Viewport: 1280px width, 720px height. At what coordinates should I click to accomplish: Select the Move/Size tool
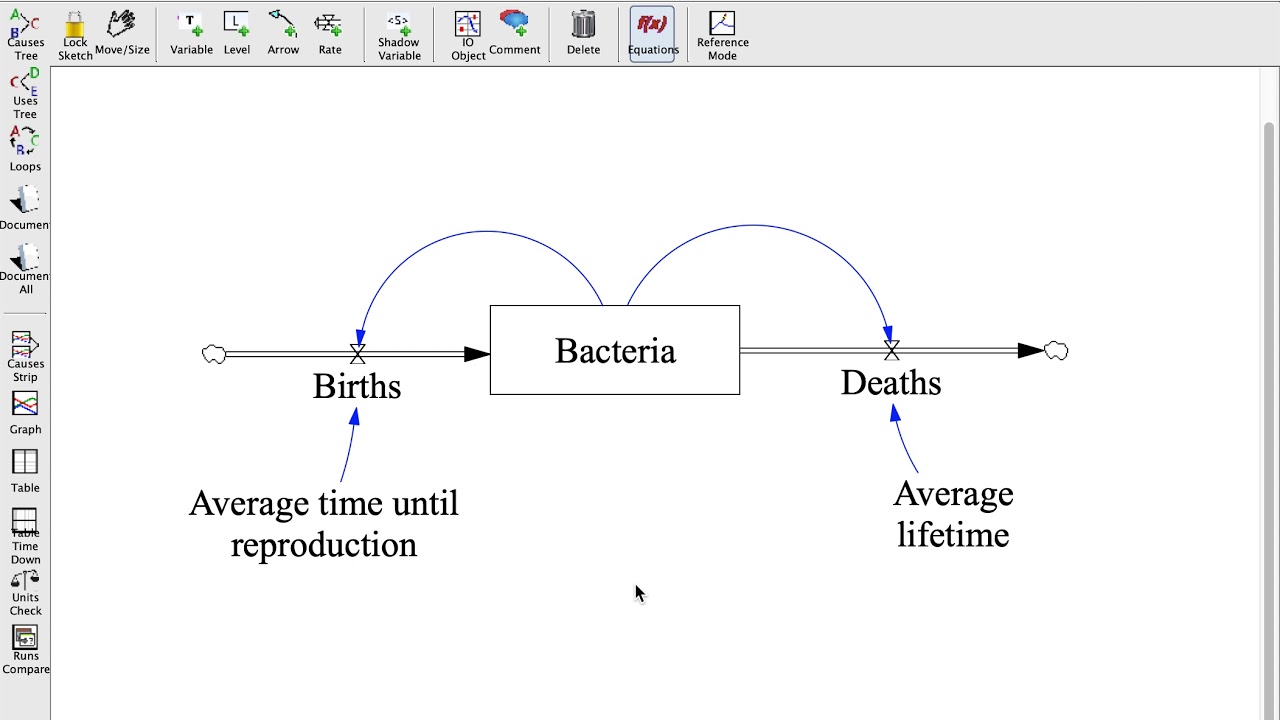tap(122, 33)
